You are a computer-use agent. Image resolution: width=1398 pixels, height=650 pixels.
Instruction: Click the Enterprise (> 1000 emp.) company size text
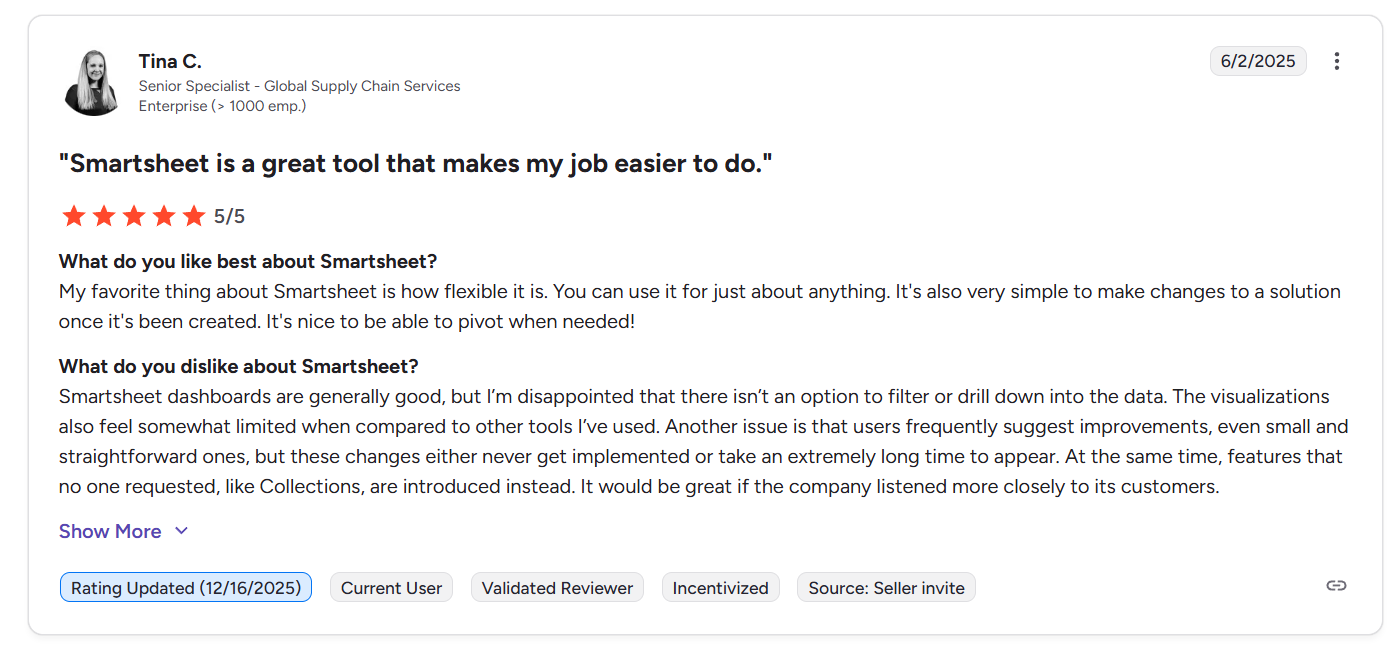click(222, 106)
